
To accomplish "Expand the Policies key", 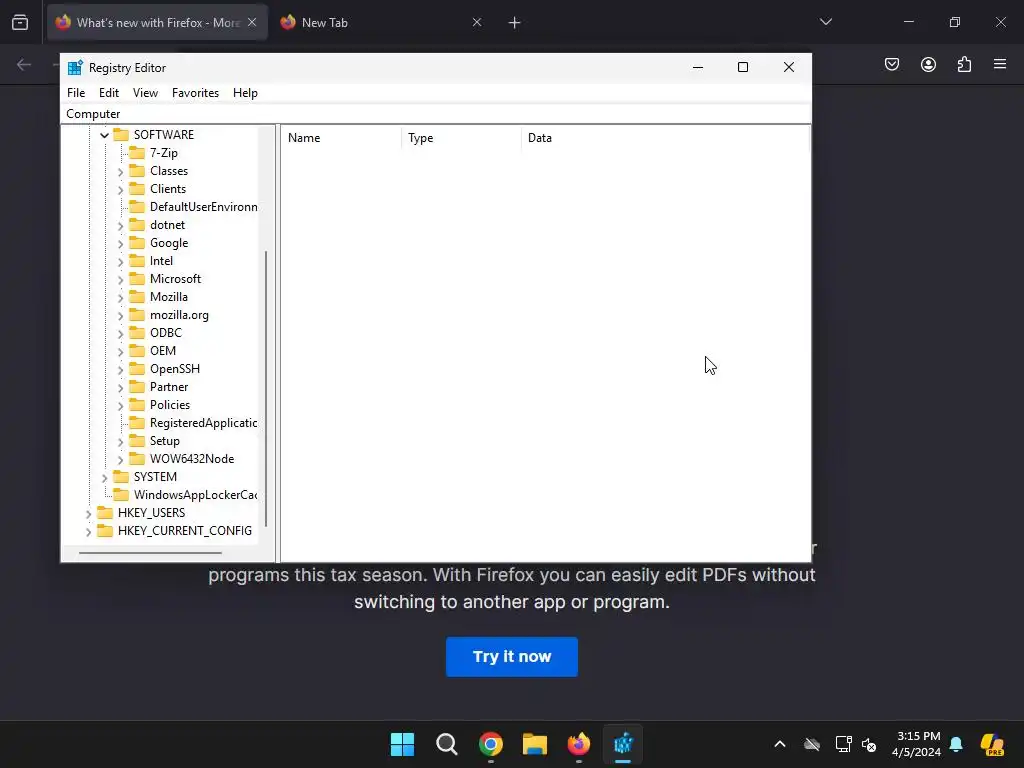I will point(120,406).
